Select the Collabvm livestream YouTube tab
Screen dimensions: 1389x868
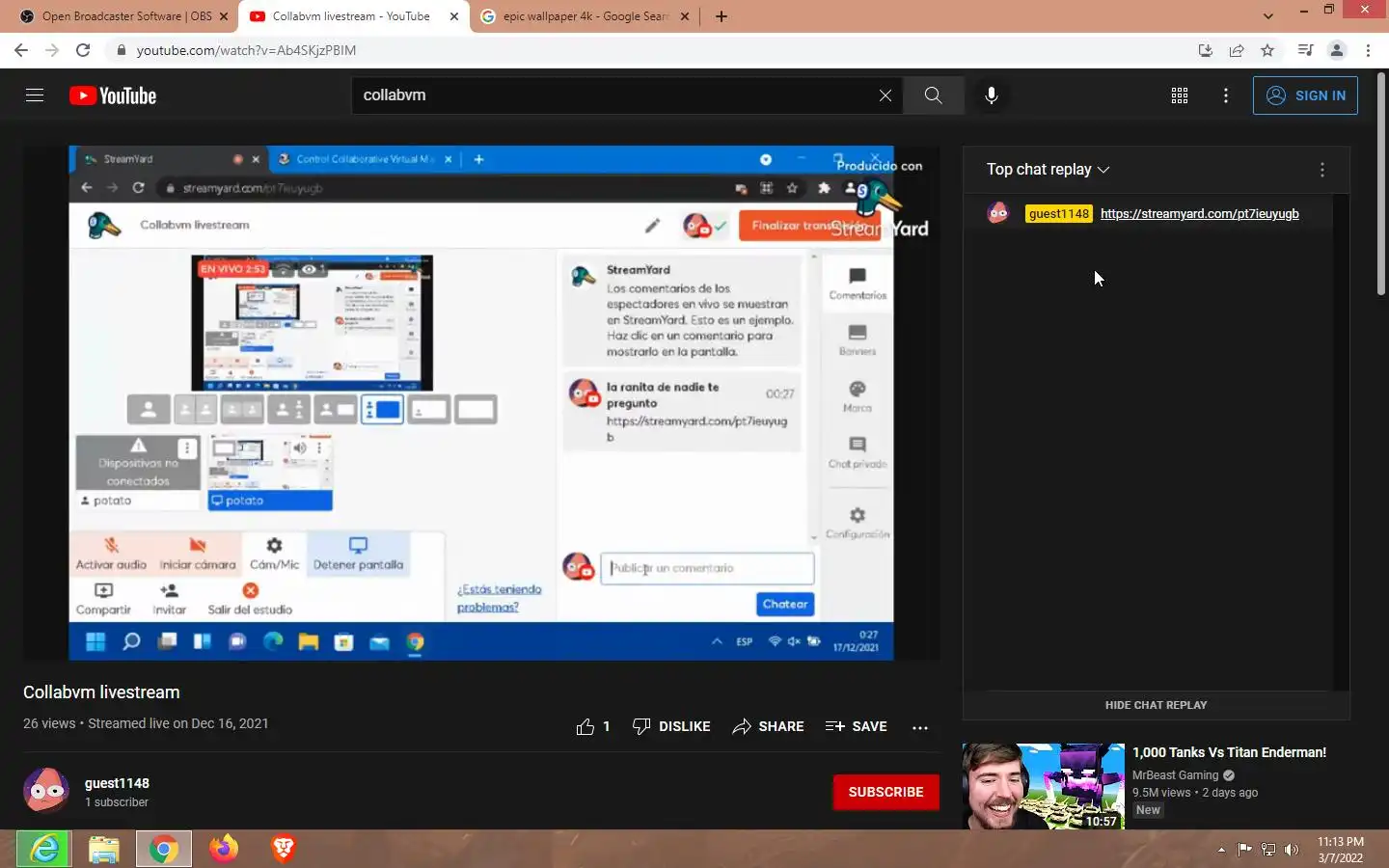353,16
